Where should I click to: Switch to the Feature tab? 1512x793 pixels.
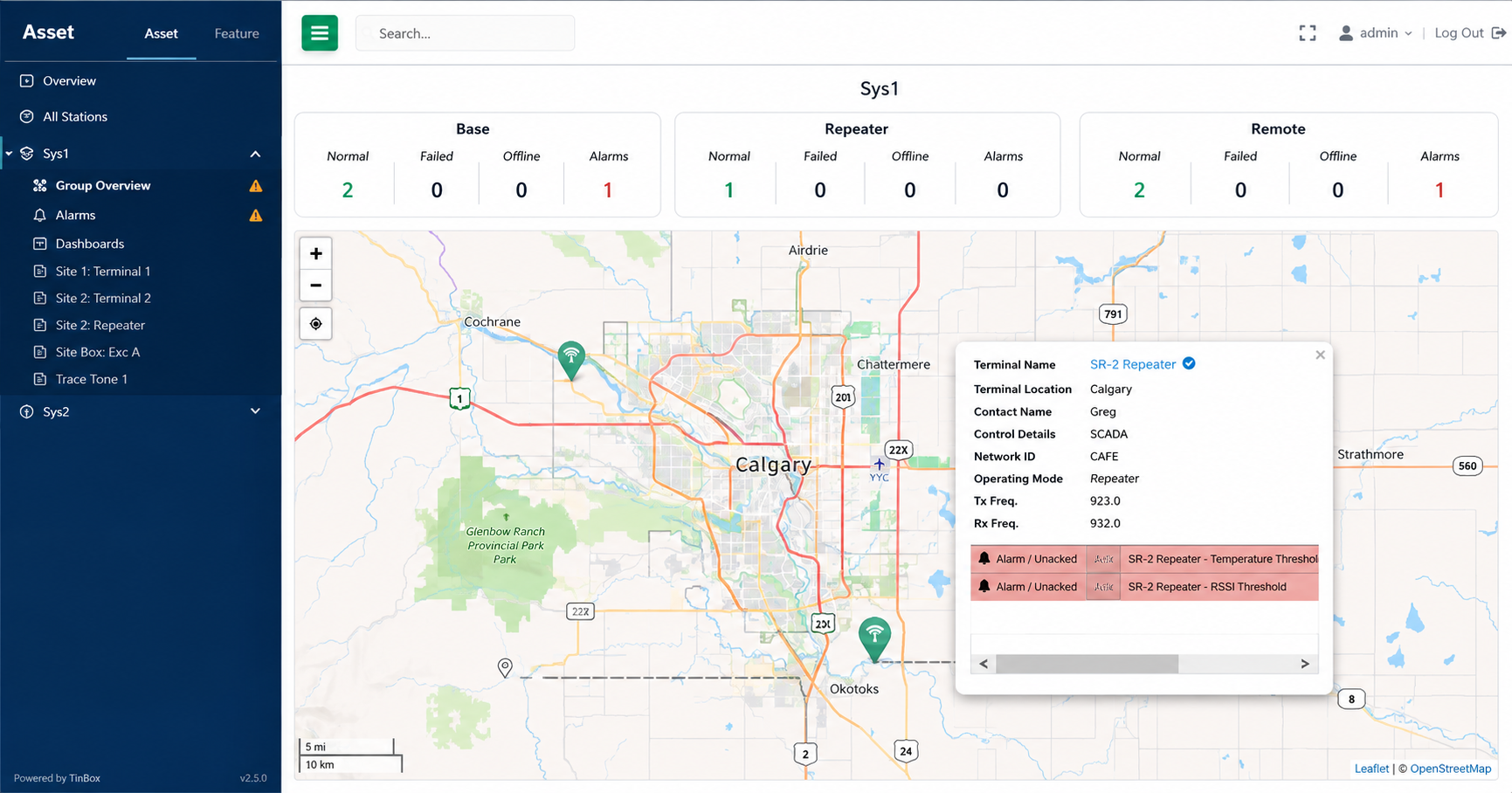click(237, 33)
